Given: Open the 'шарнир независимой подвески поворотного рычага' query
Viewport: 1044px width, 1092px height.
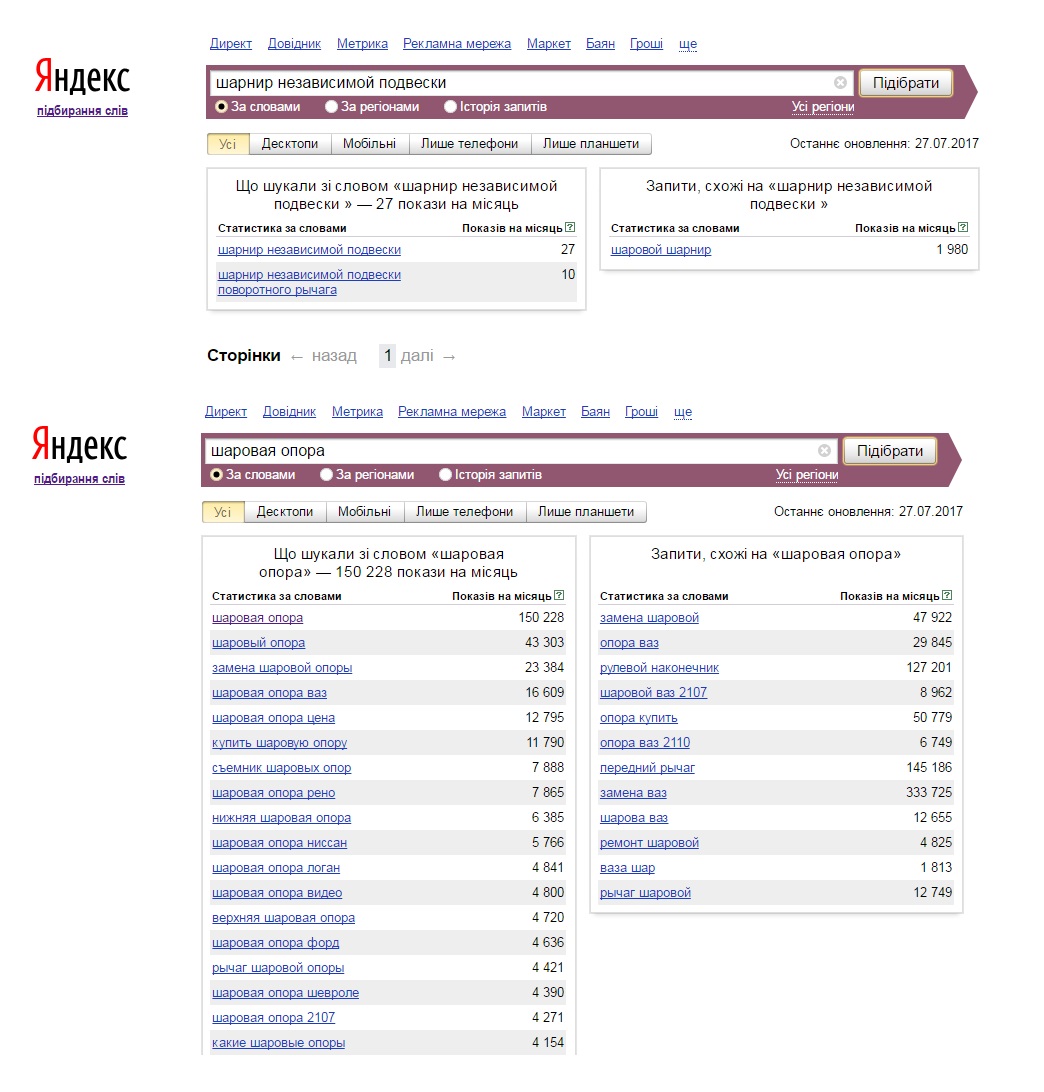Looking at the screenshot, I should click(x=309, y=282).
